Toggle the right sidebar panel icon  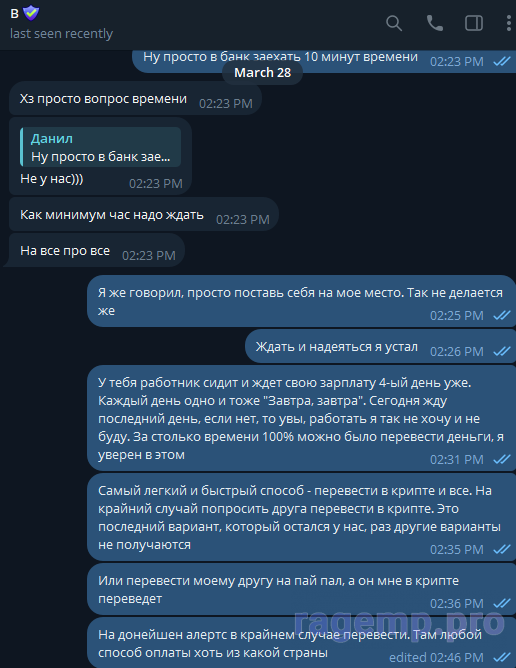pos(473,23)
